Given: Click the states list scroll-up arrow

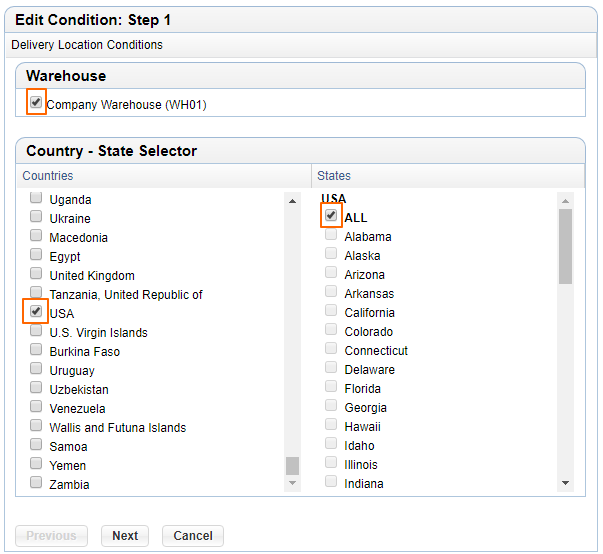Looking at the screenshot, I should pos(565,201).
